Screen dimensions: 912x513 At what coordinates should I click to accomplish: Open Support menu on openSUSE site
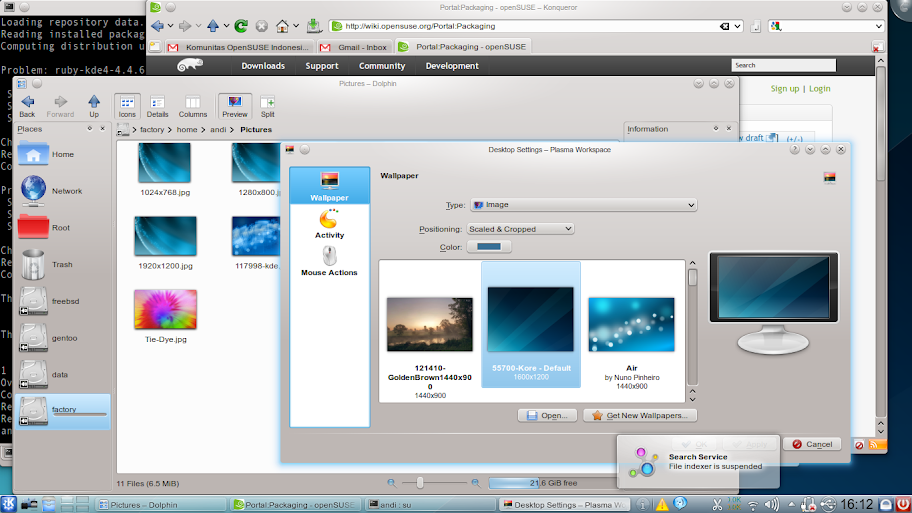(322, 66)
